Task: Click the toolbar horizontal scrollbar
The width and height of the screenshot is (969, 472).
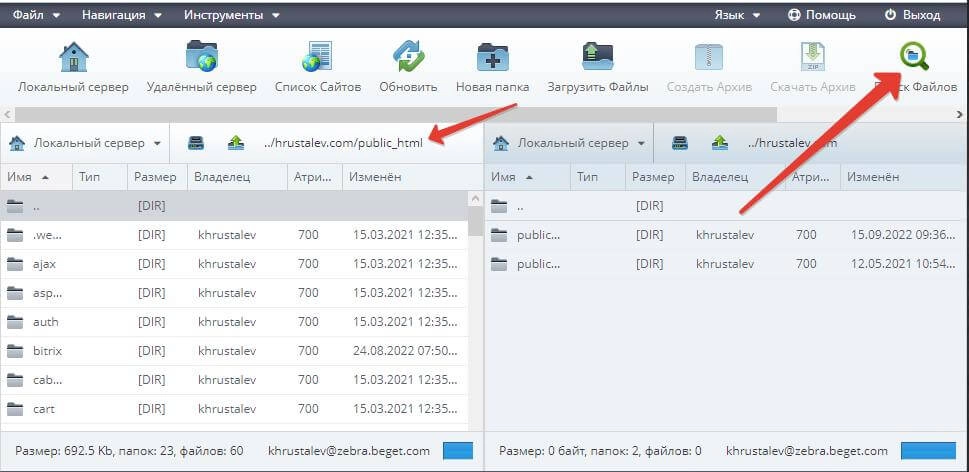Action: (396, 114)
